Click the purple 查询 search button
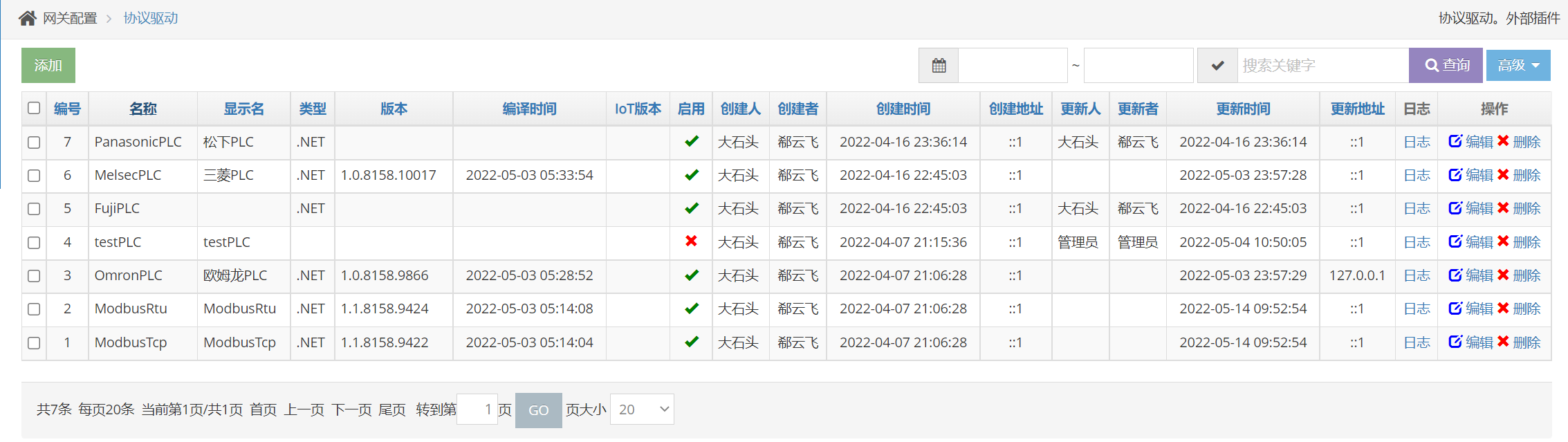 click(1446, 66)
